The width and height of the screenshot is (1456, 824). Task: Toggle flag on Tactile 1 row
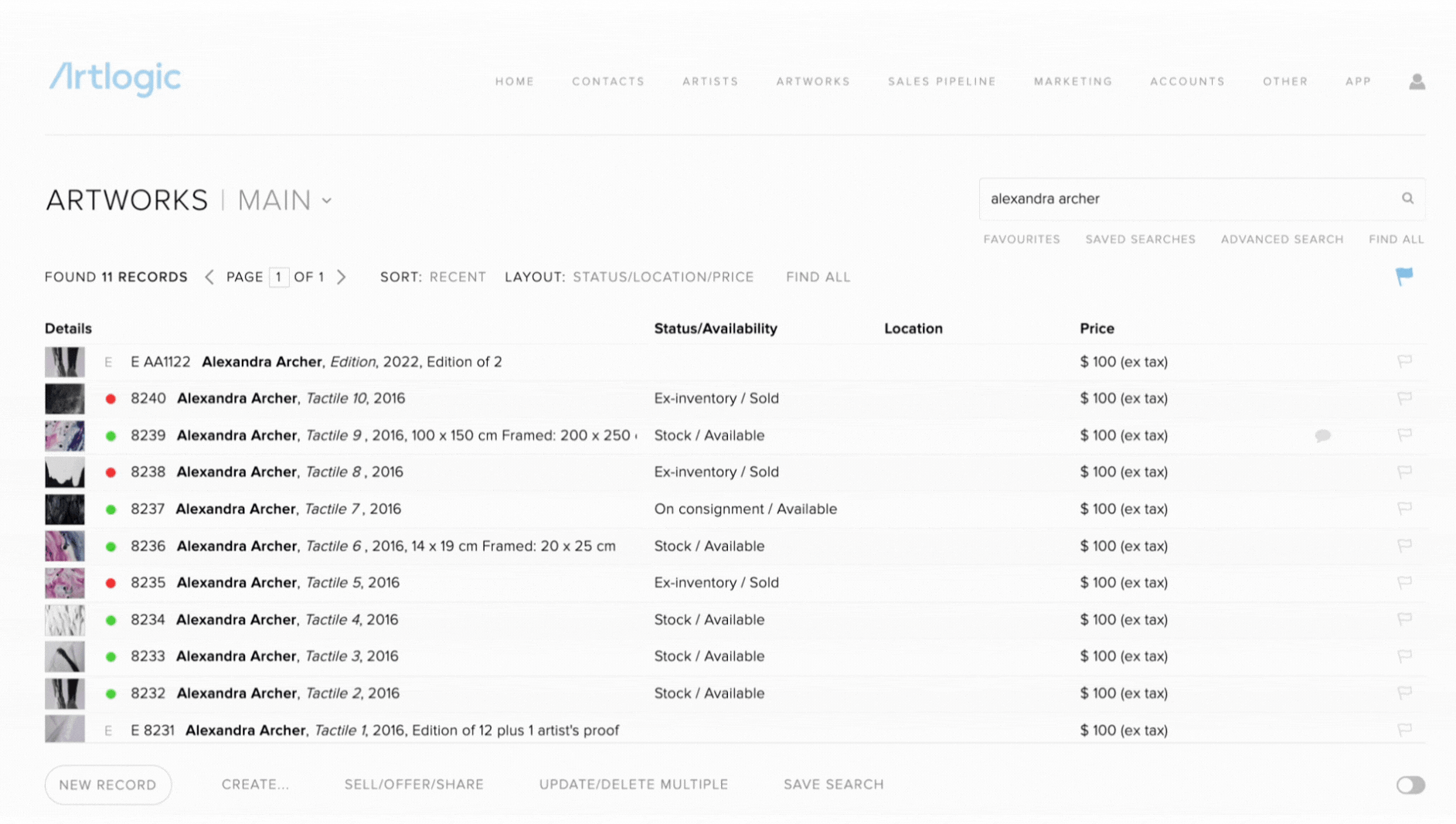(1404, 729)
